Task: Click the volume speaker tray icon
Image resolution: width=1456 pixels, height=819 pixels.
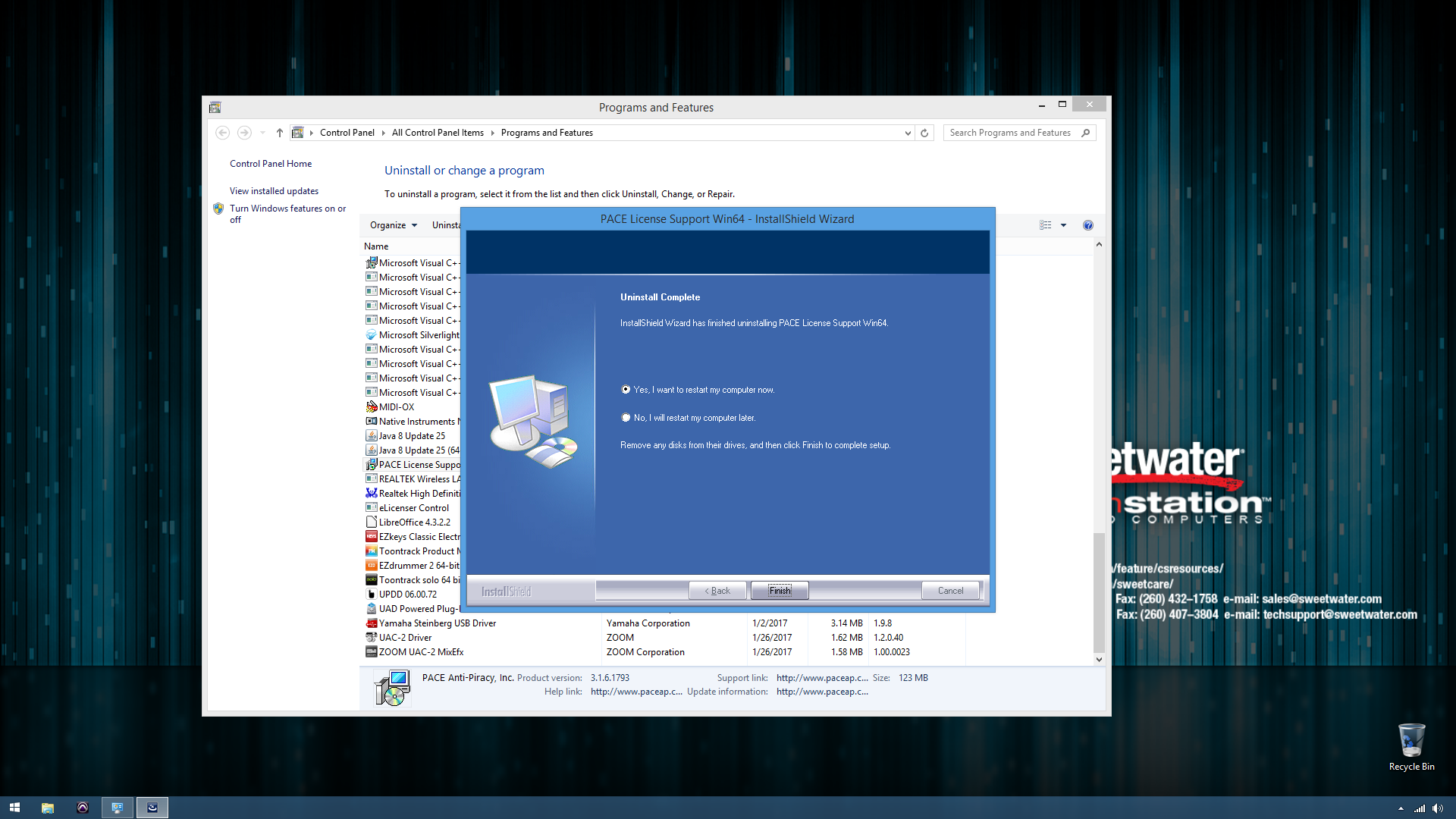Action: (x=1437, y=808)
